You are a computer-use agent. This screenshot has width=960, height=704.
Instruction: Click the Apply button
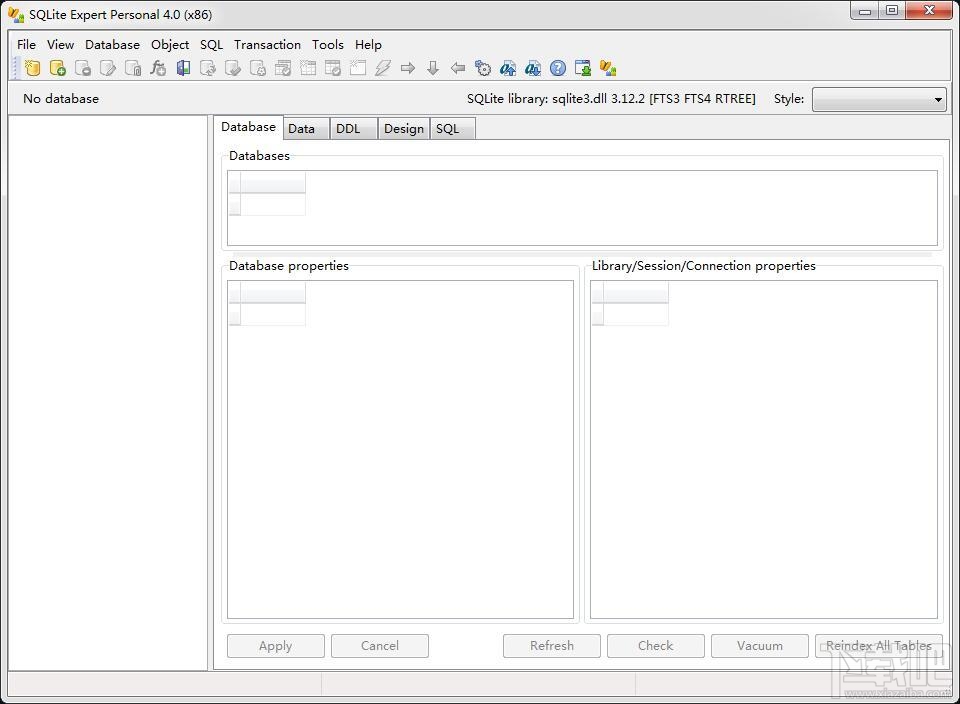click(x=276, y=646)
